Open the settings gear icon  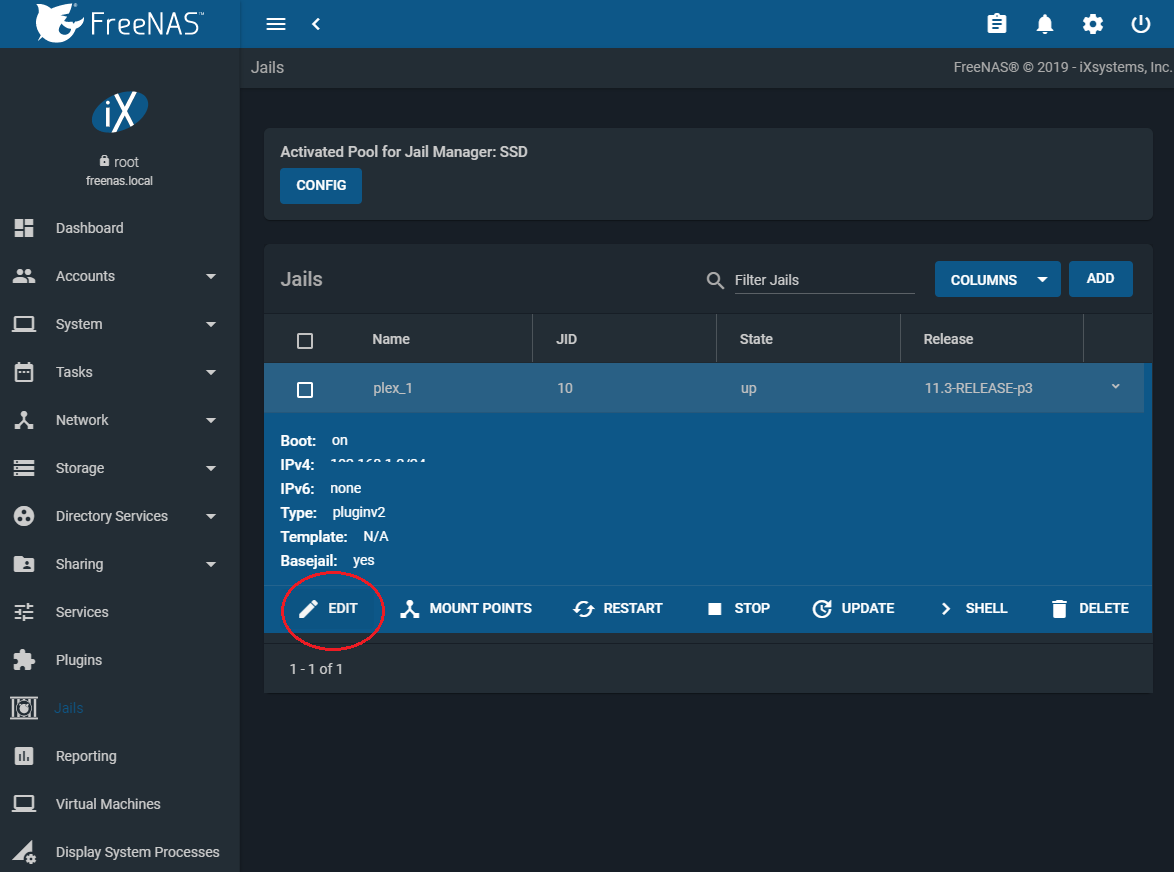coord(1093,24)
